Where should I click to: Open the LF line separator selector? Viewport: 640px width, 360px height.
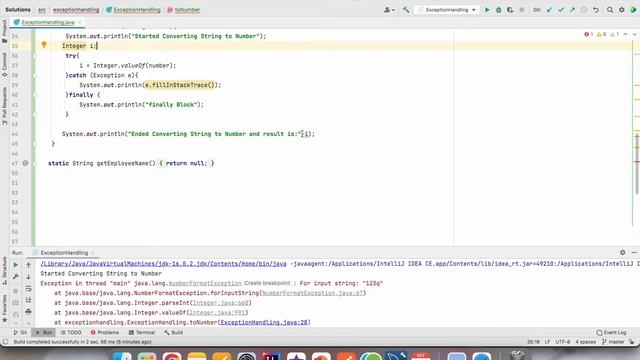547,342
